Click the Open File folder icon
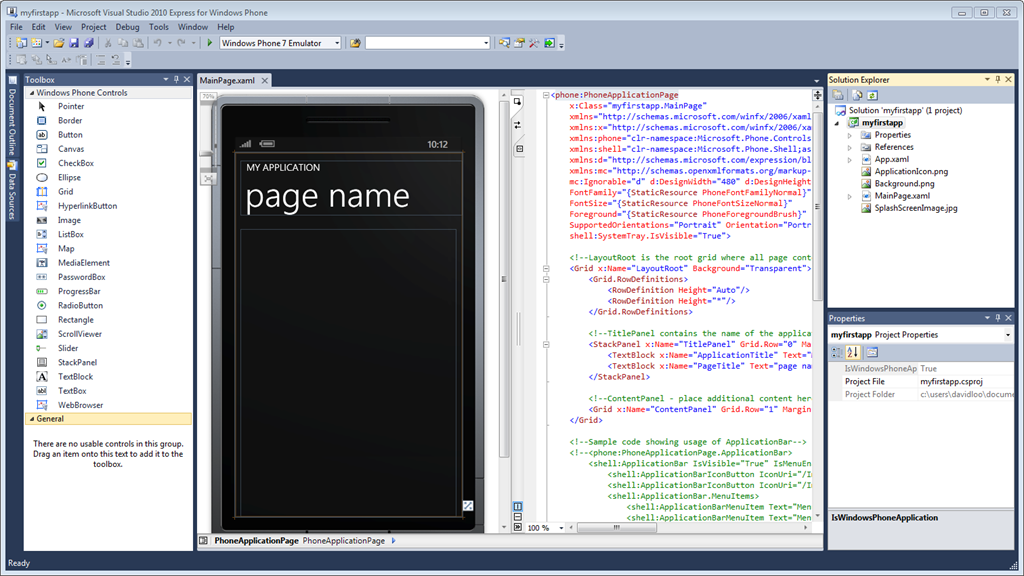The height and width of the screenshot is (576, 1024). 59,43
